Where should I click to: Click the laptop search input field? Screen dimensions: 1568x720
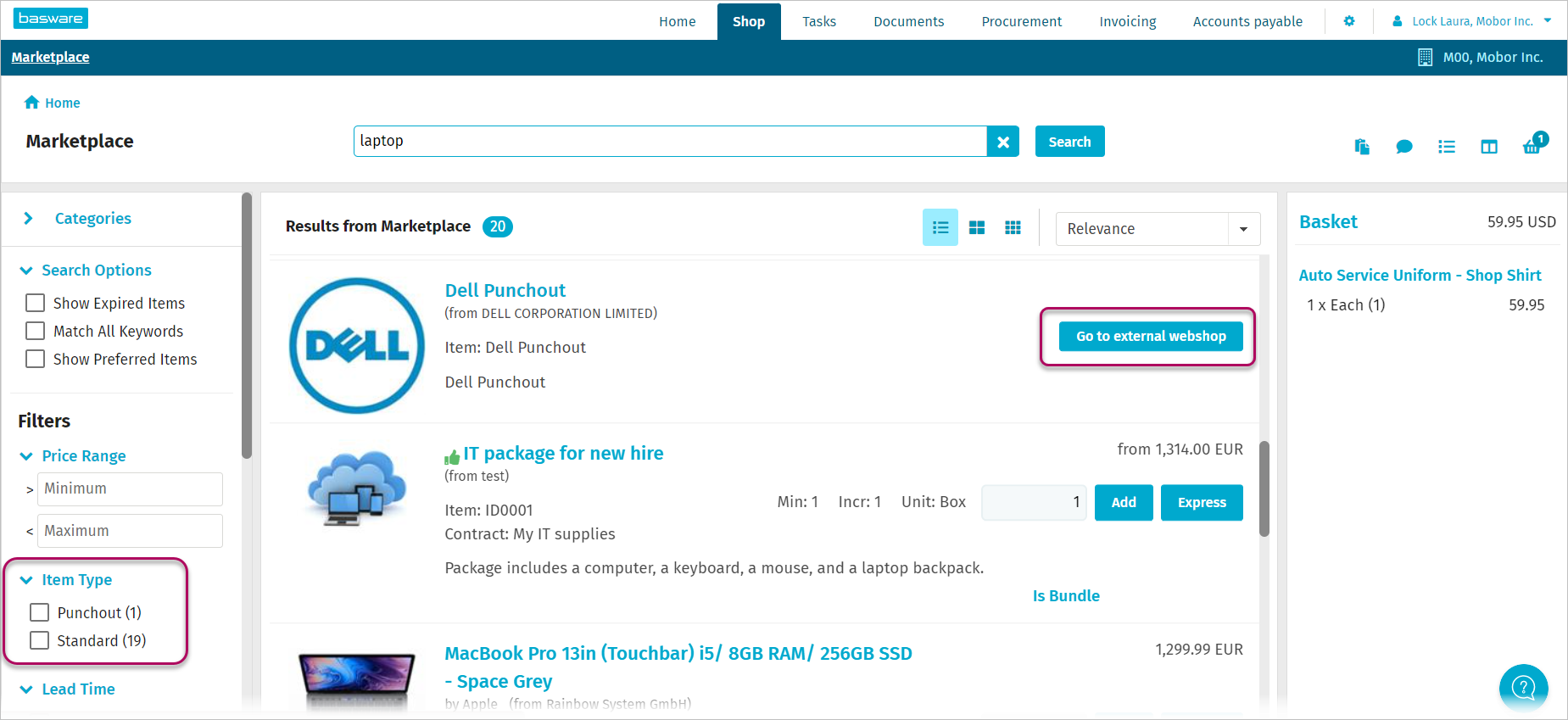coord(670,142)
